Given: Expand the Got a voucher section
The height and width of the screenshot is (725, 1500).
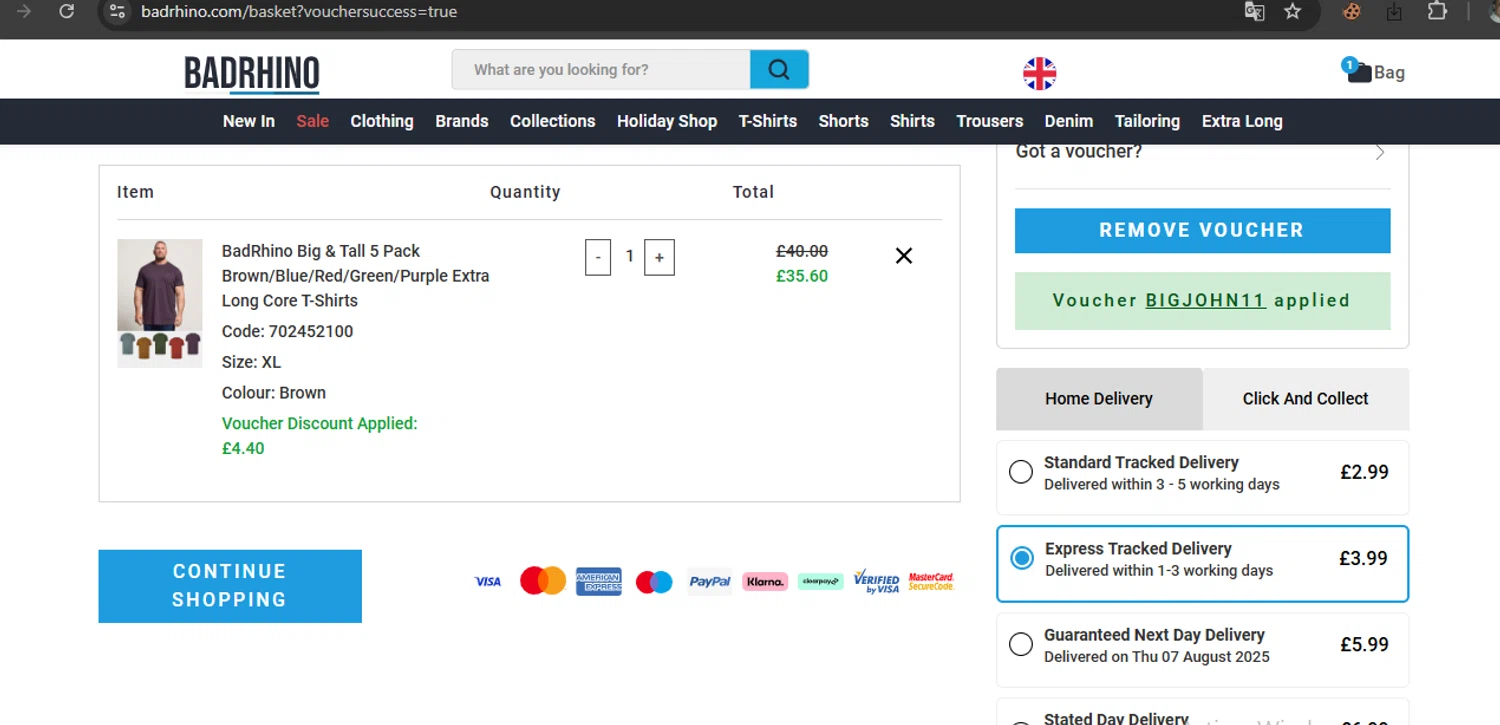Looking at the screenshot, I should [1202, 153].
